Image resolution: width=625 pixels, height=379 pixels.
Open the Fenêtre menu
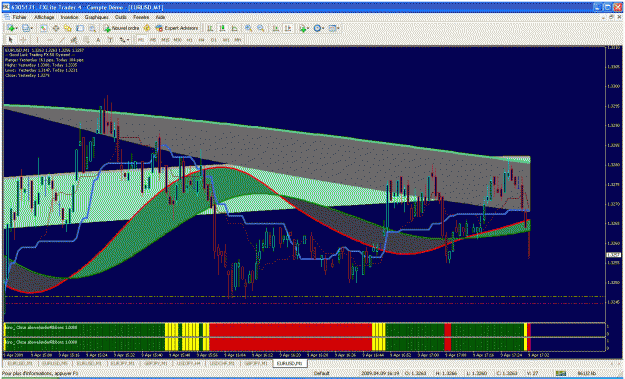tap(141, 17)
